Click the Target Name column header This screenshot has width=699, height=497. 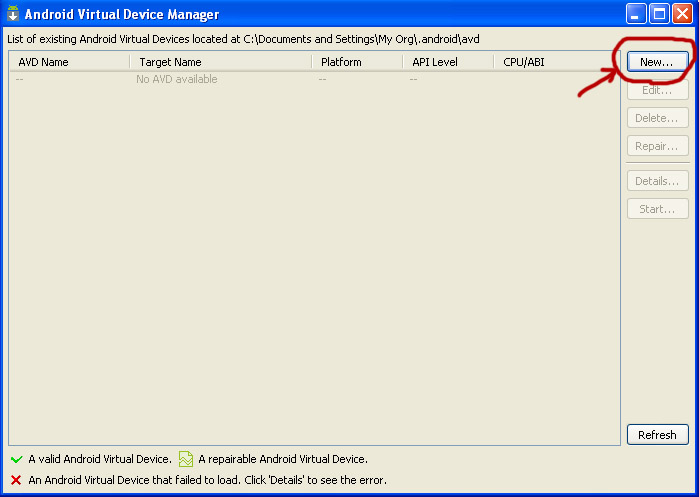(219, 62)
